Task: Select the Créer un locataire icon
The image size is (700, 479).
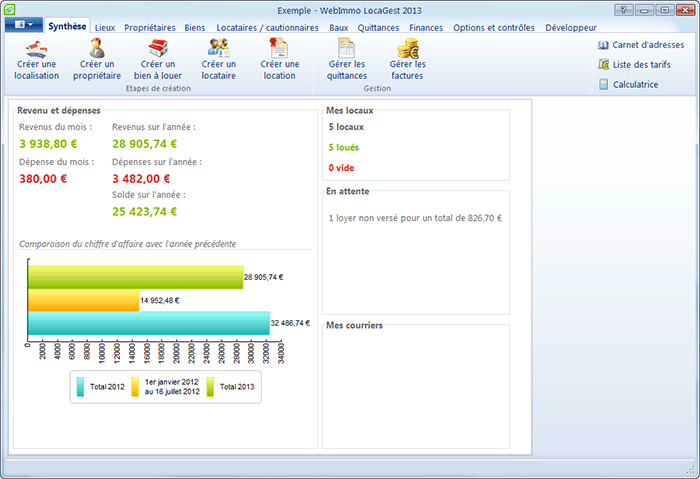Action: pos(218,48)
